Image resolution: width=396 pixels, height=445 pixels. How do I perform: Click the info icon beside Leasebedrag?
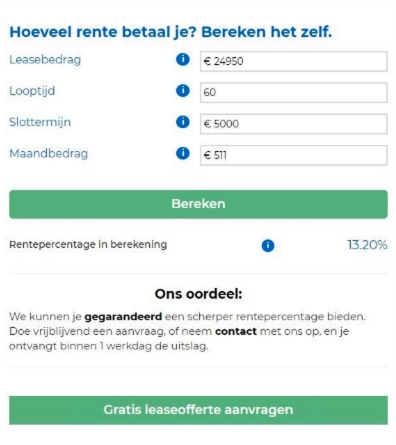click(x=183, y=60)
